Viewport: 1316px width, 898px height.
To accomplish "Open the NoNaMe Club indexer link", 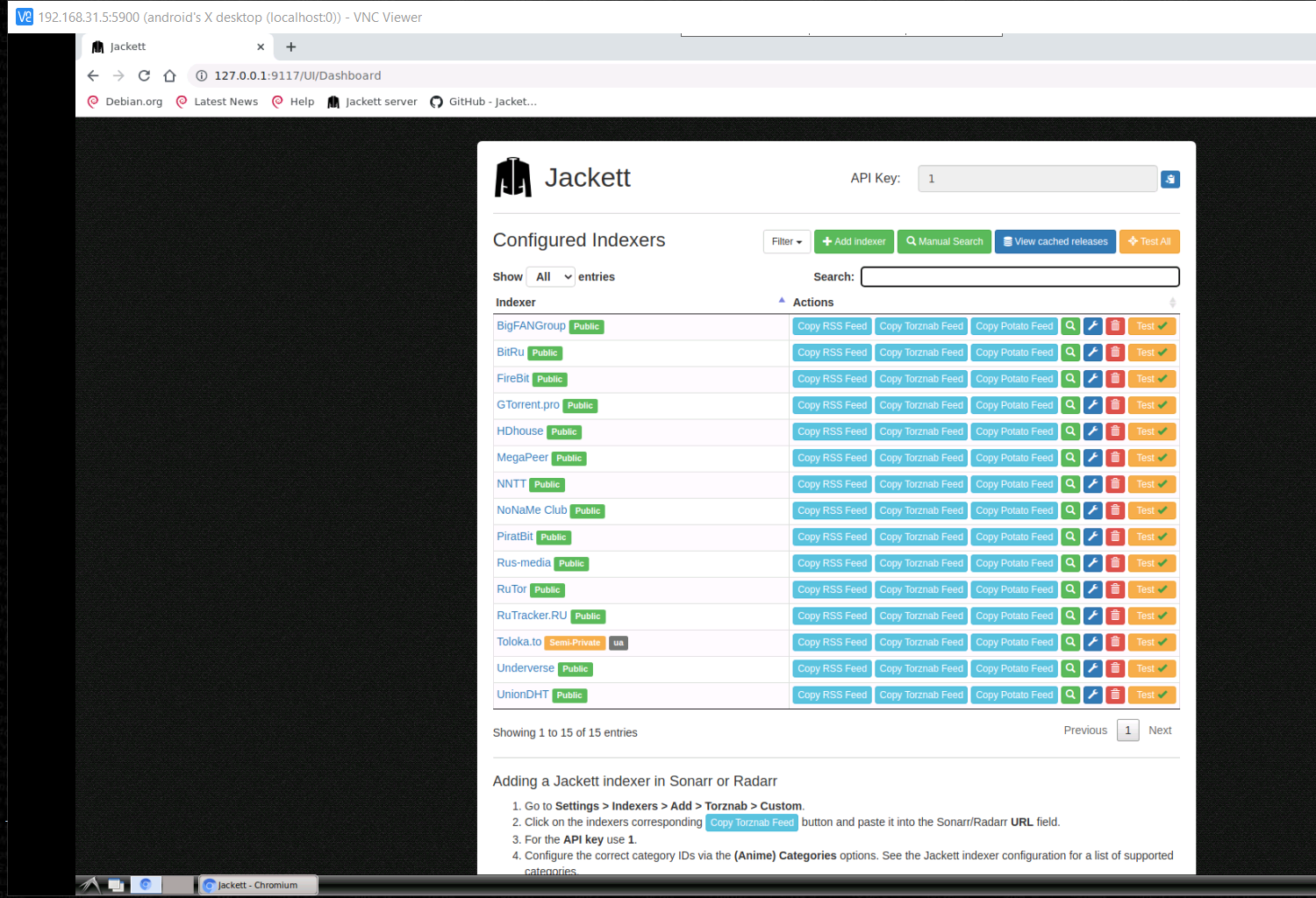I will tap(532, 510).
